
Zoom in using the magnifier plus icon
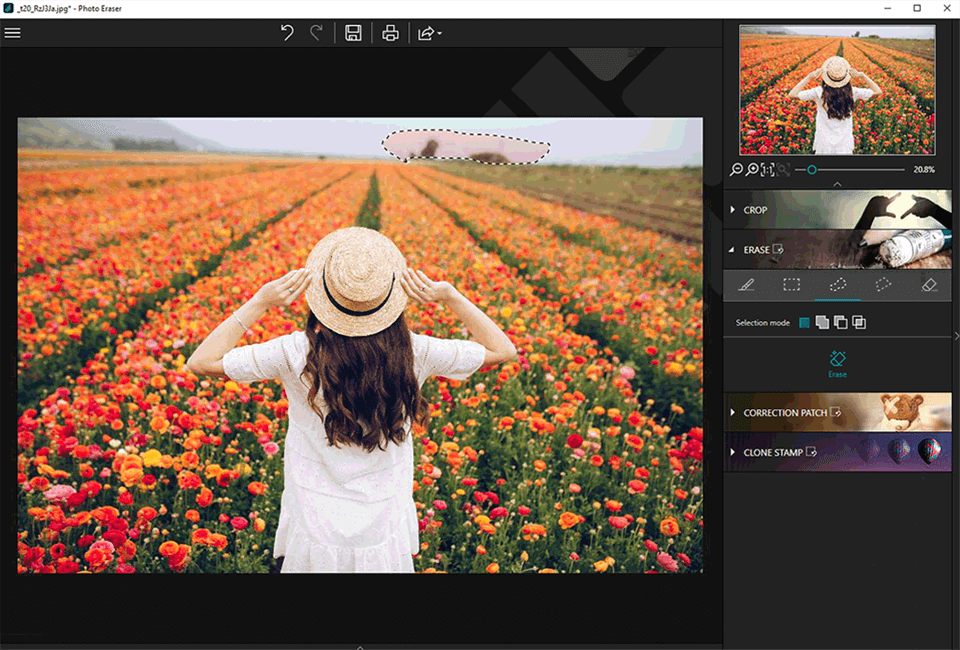(752, 170)
